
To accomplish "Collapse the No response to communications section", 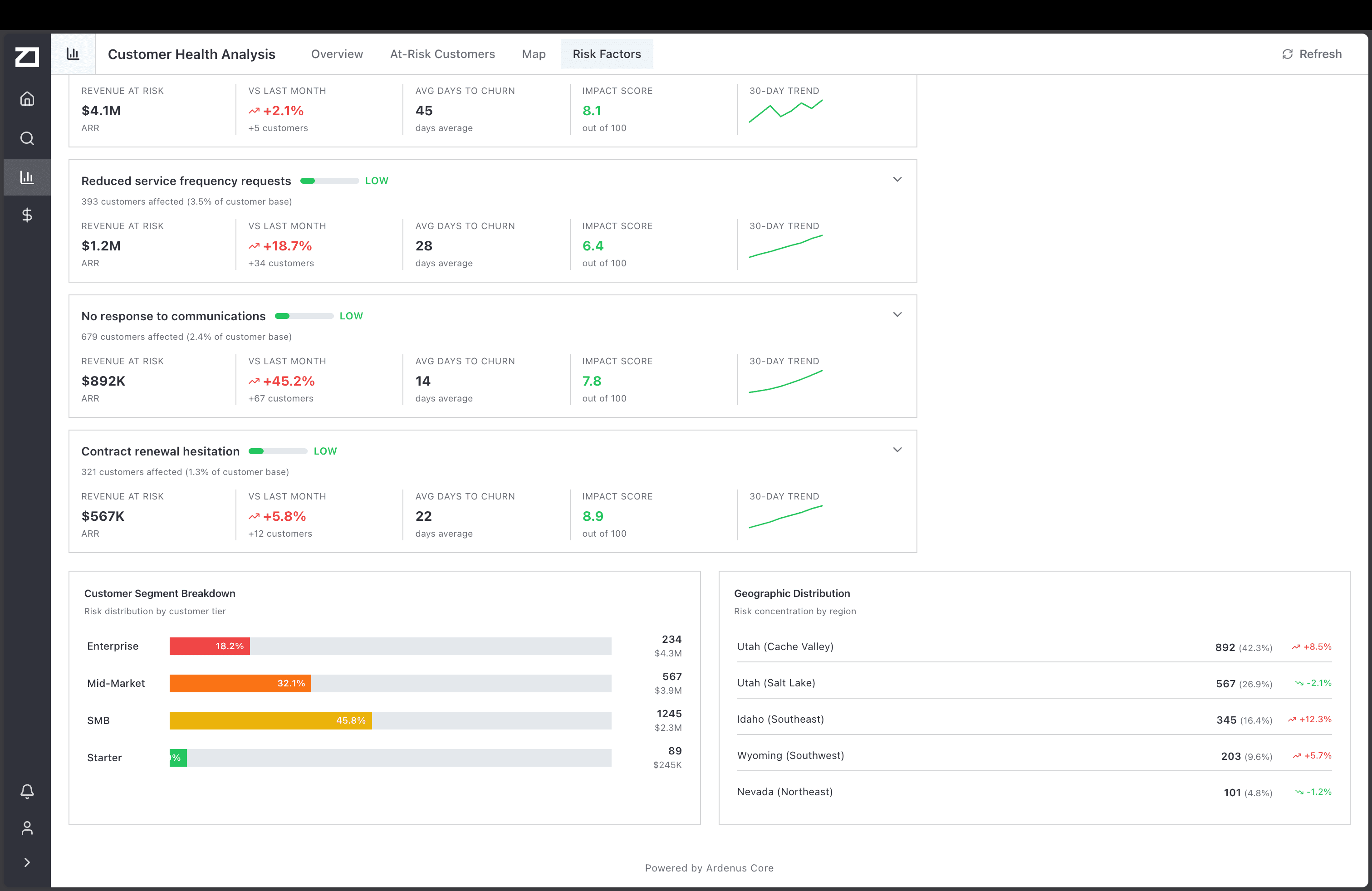I will (897, 315).
